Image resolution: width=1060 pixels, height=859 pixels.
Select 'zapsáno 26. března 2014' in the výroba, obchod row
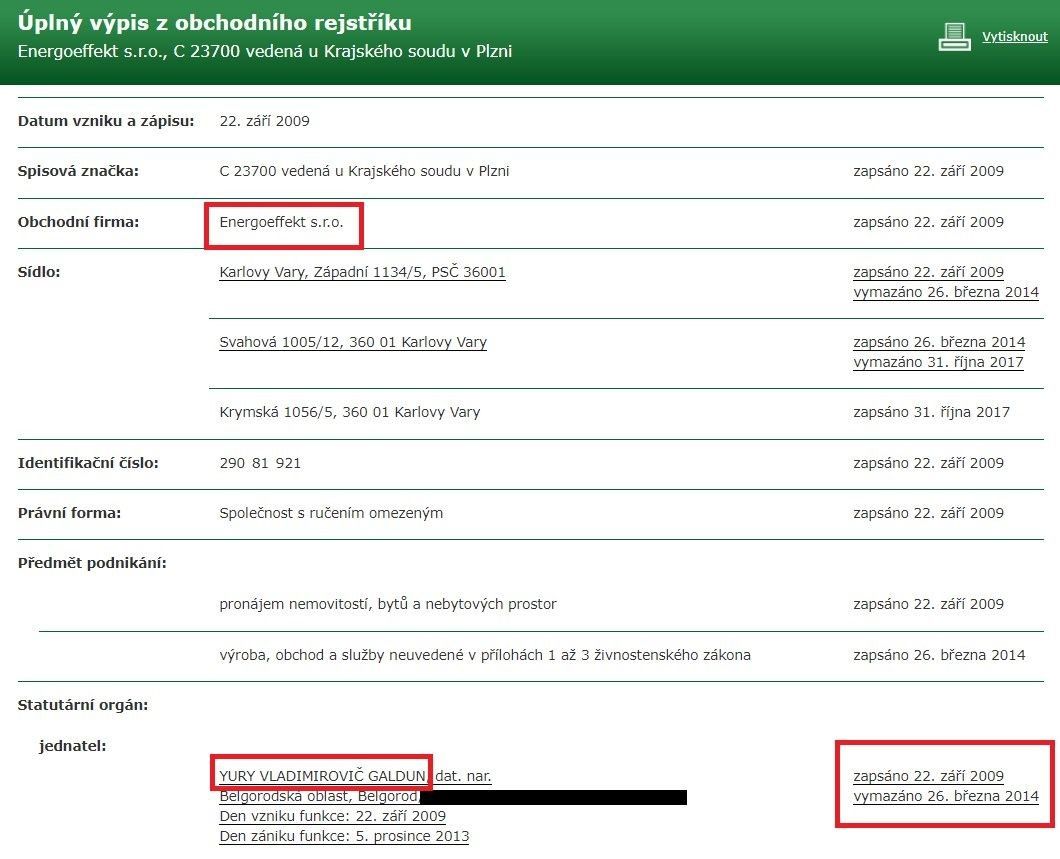point(939,655)
